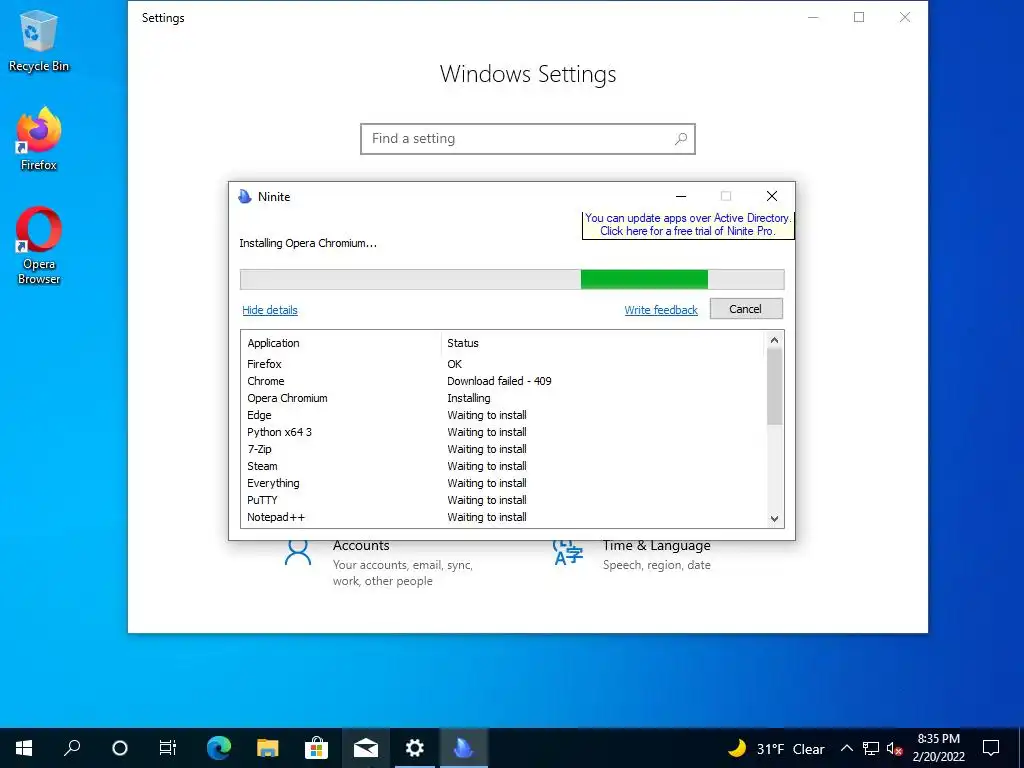Open Microsoft Store from taskbar
The width and height of the screenshot is (1024, 768).
click(316, 748)
